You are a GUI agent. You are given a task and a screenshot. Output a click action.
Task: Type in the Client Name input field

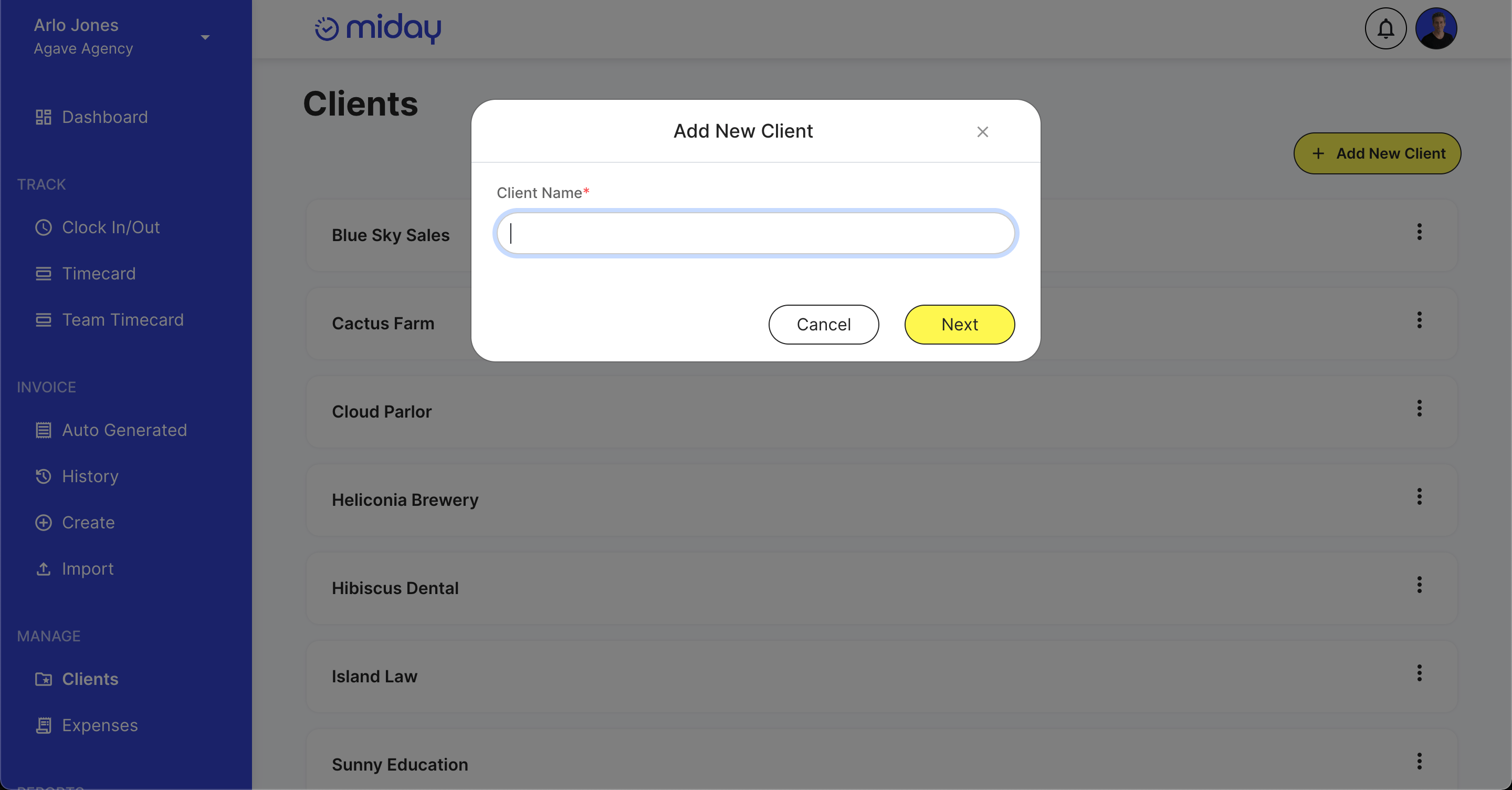click(756, 232)
